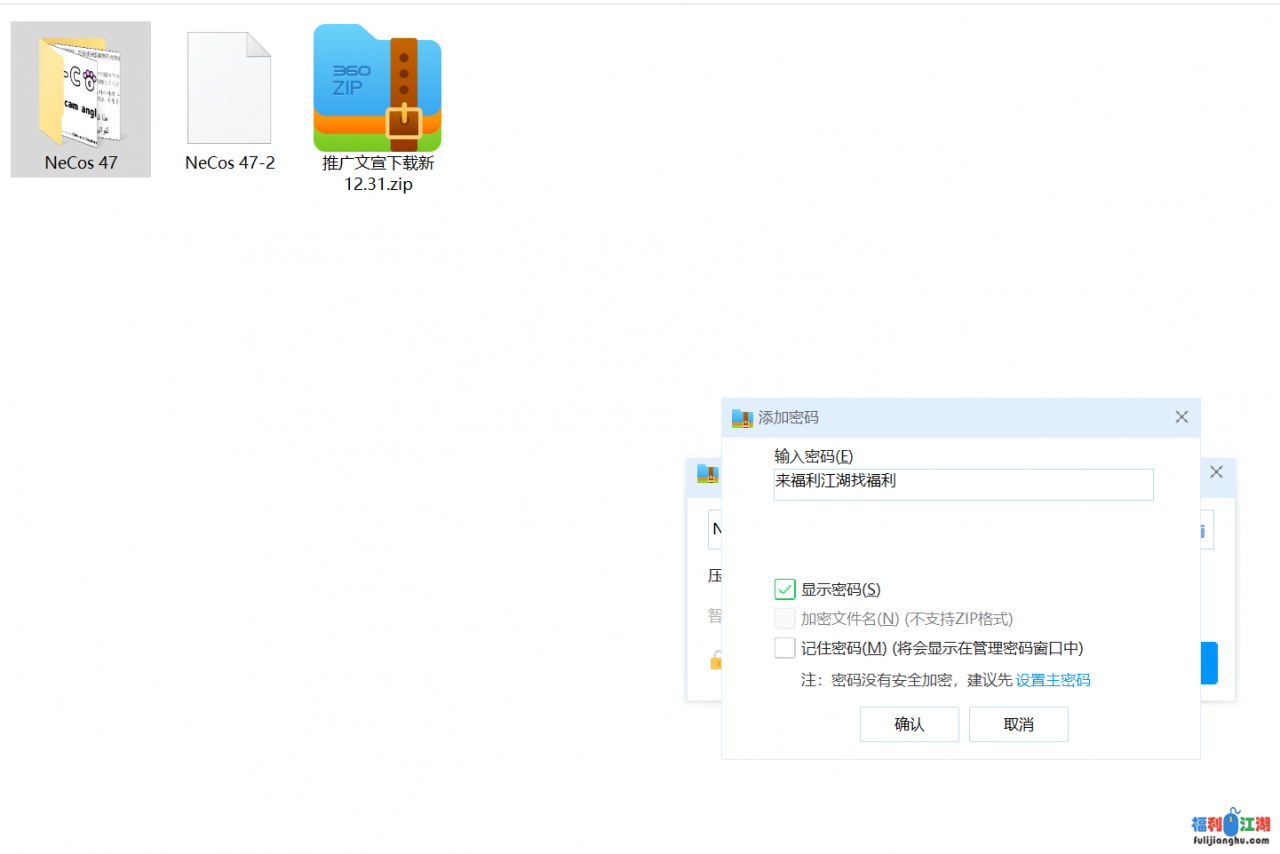This screenshot has height=854, width=1280.
Task: Click the disabled 加密文件名 checkbox
Action: (x=785, y=618)
